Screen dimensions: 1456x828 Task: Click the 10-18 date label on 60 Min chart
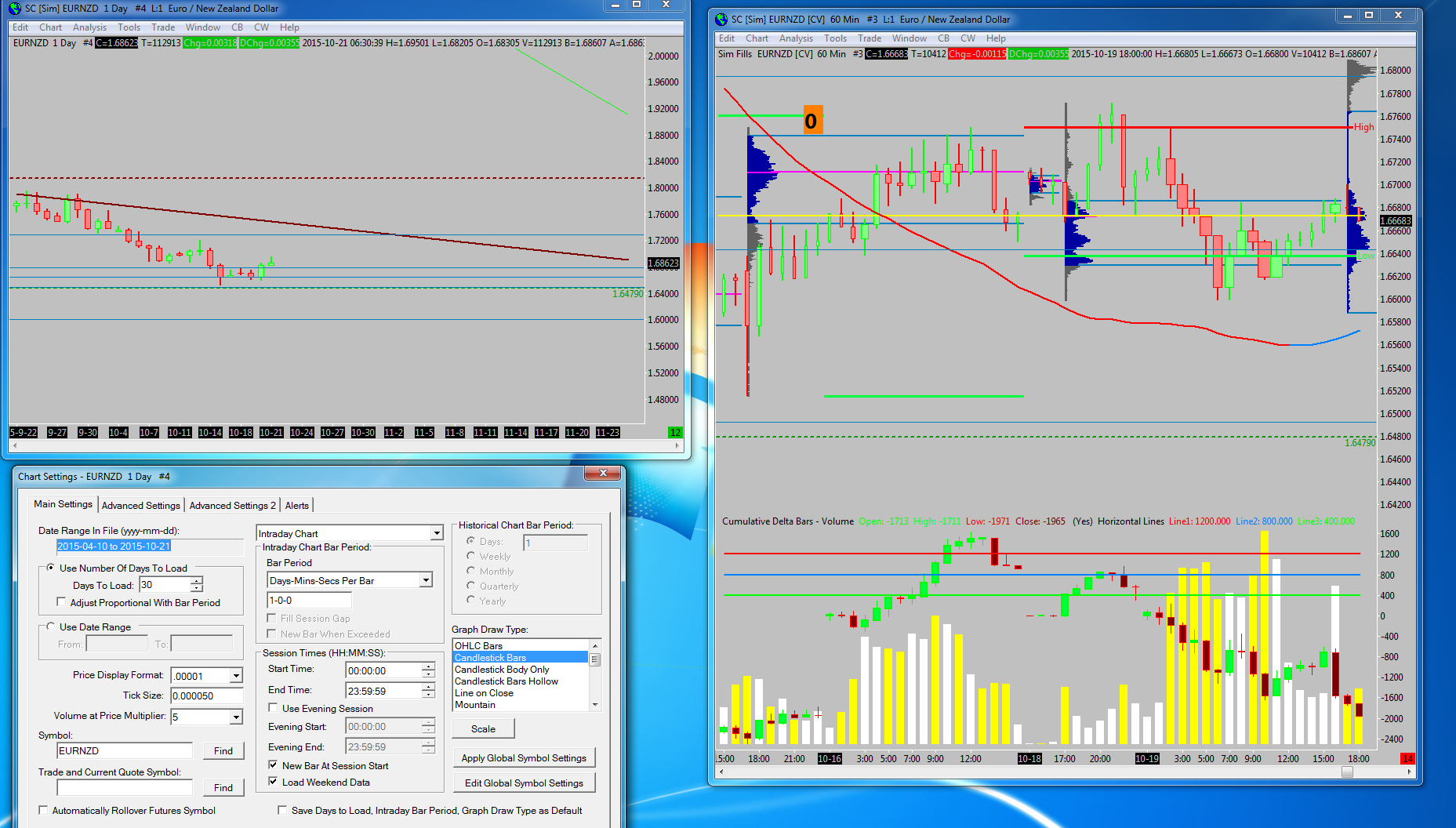1029,758
